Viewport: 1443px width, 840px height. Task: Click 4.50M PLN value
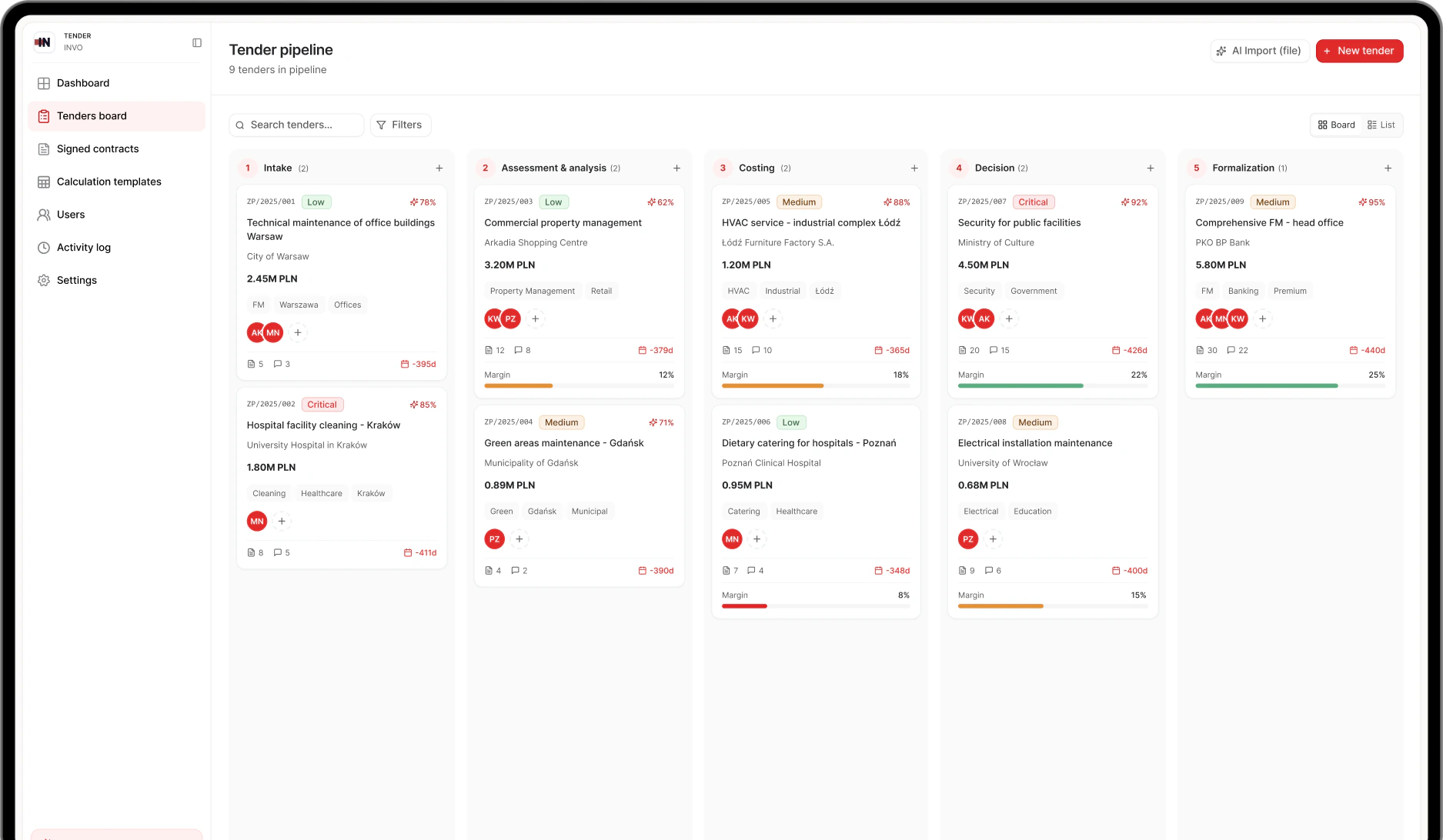[984, 265]
